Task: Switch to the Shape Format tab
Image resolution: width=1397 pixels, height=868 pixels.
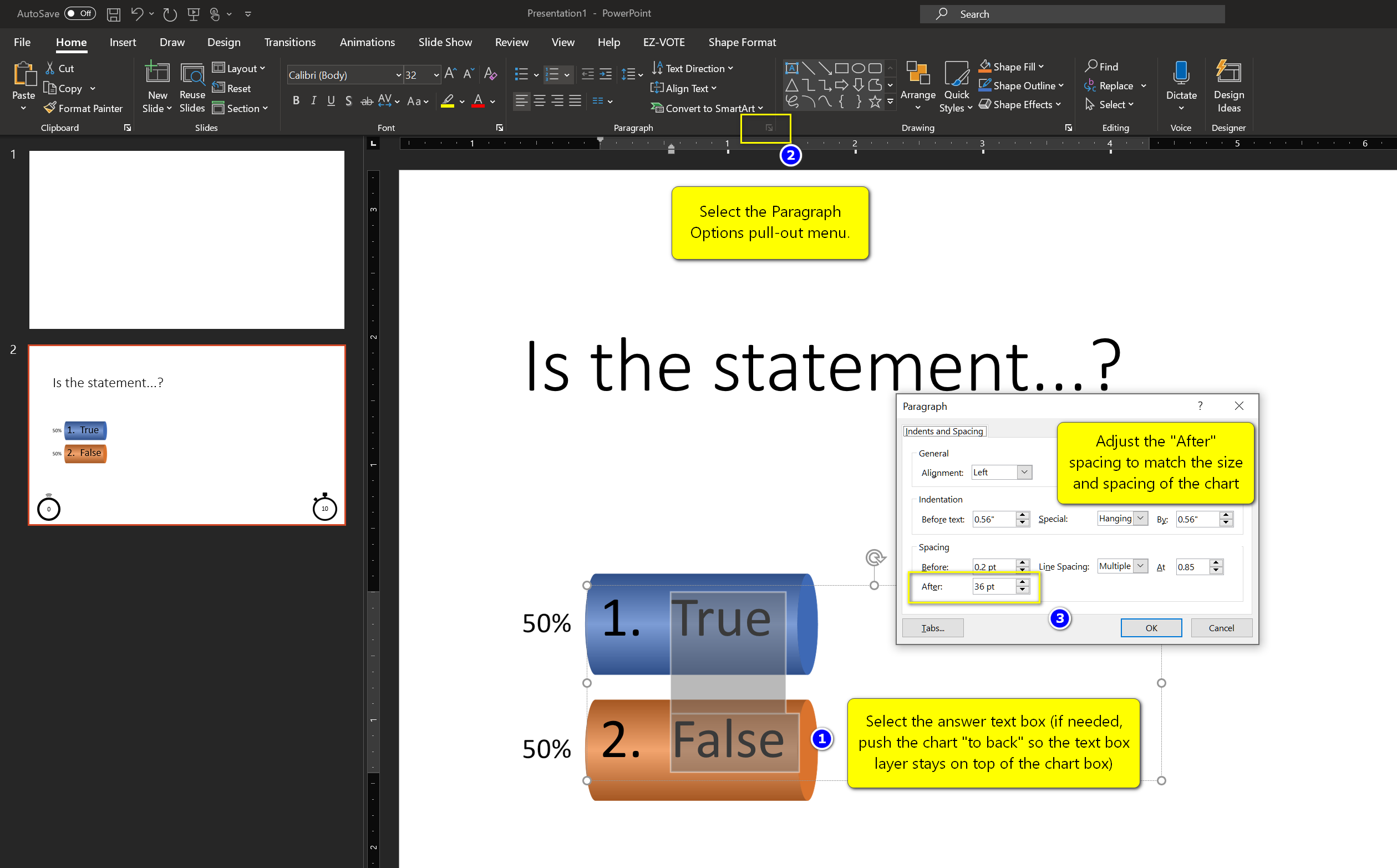Action: pyautogui.click(x=741, y=43)
